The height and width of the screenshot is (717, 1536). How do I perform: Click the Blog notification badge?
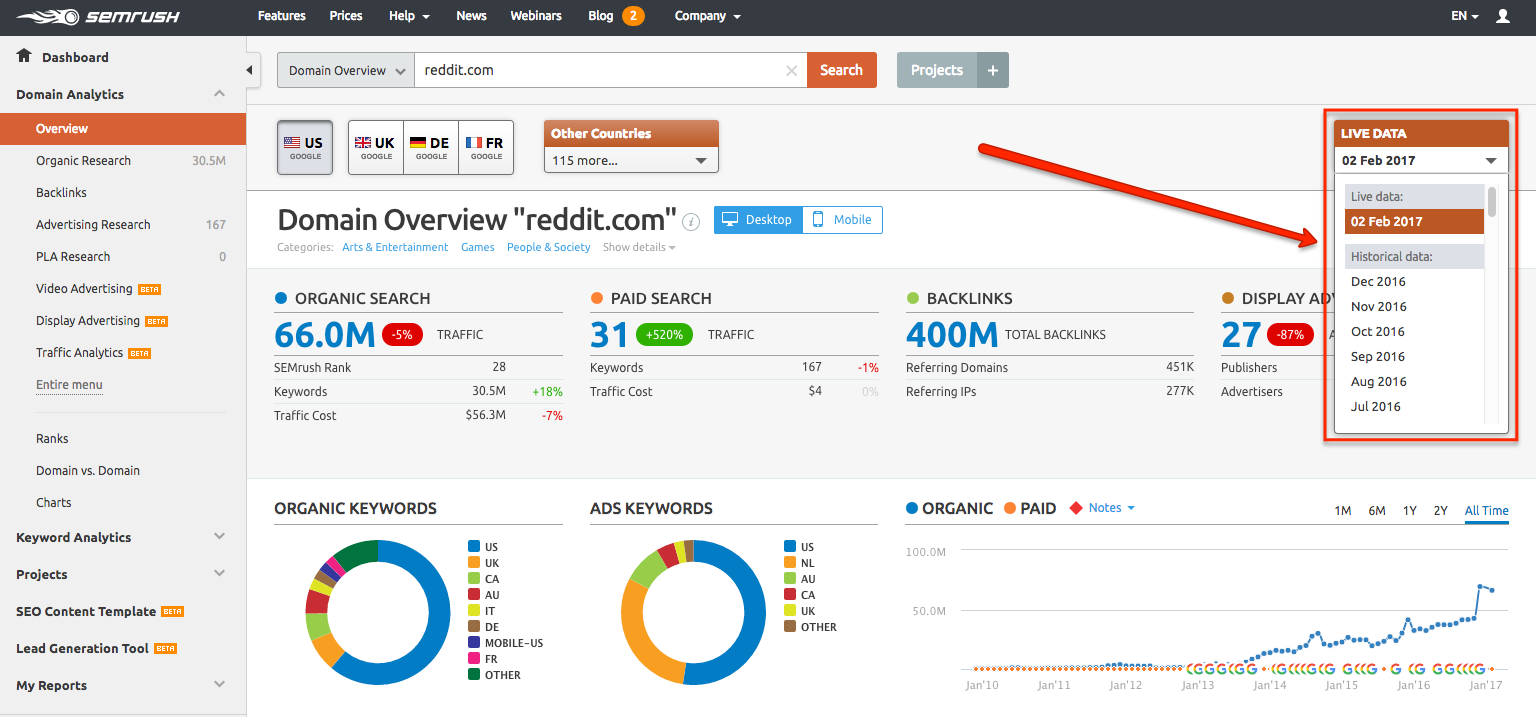633,16
